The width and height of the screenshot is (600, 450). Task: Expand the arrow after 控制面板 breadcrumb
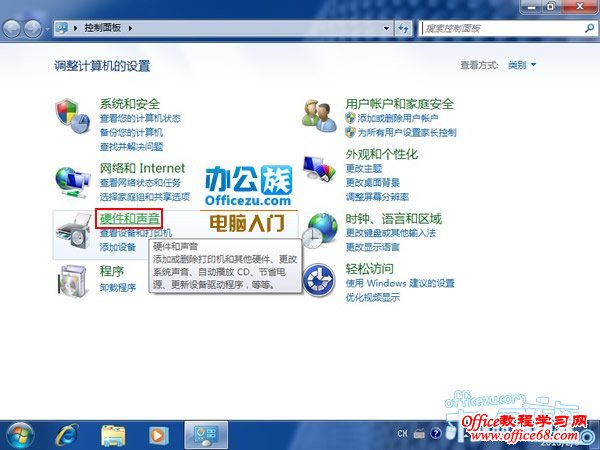(x=130, y=28)
